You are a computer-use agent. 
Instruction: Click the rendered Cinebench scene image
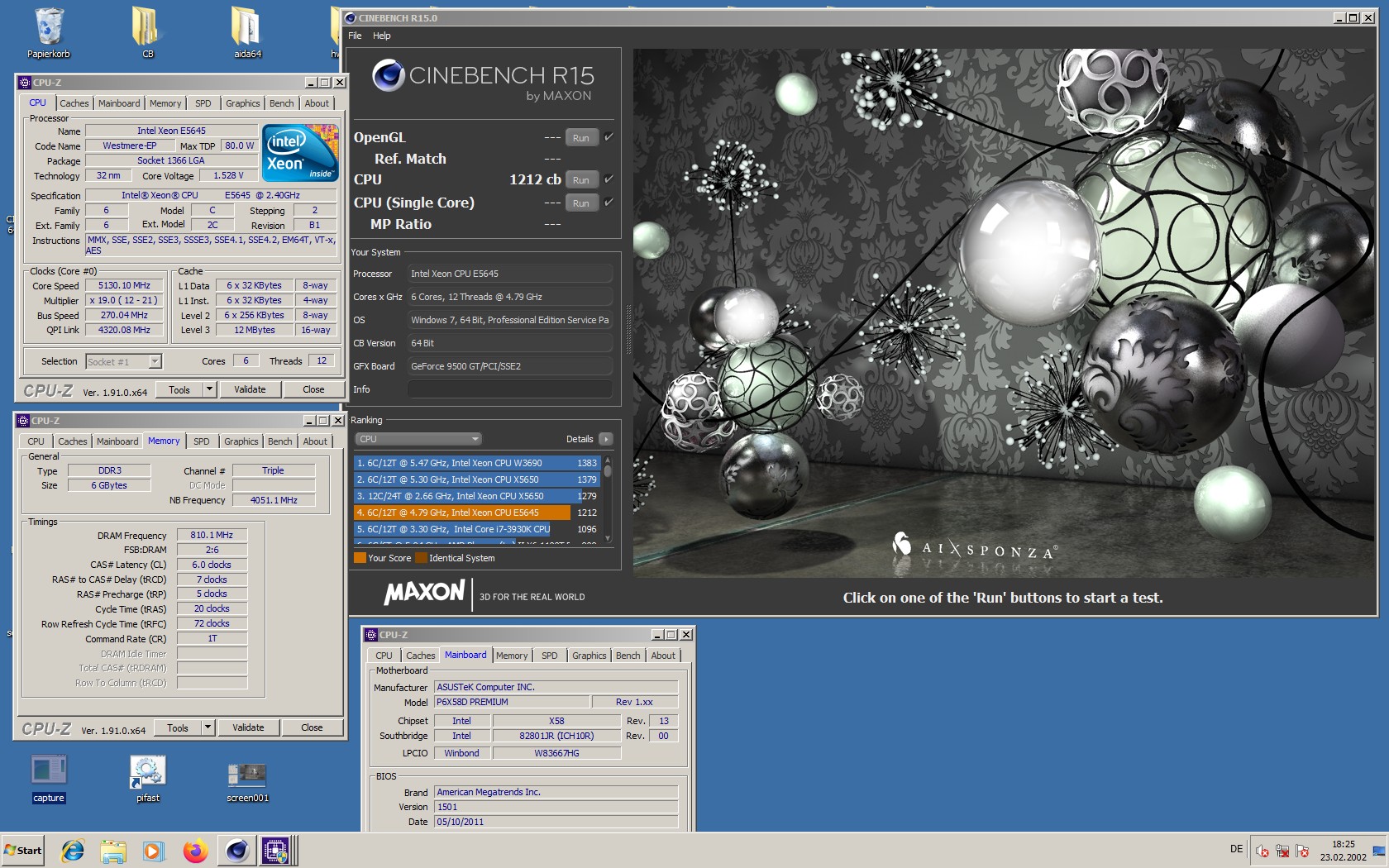tap(1005, 312)
